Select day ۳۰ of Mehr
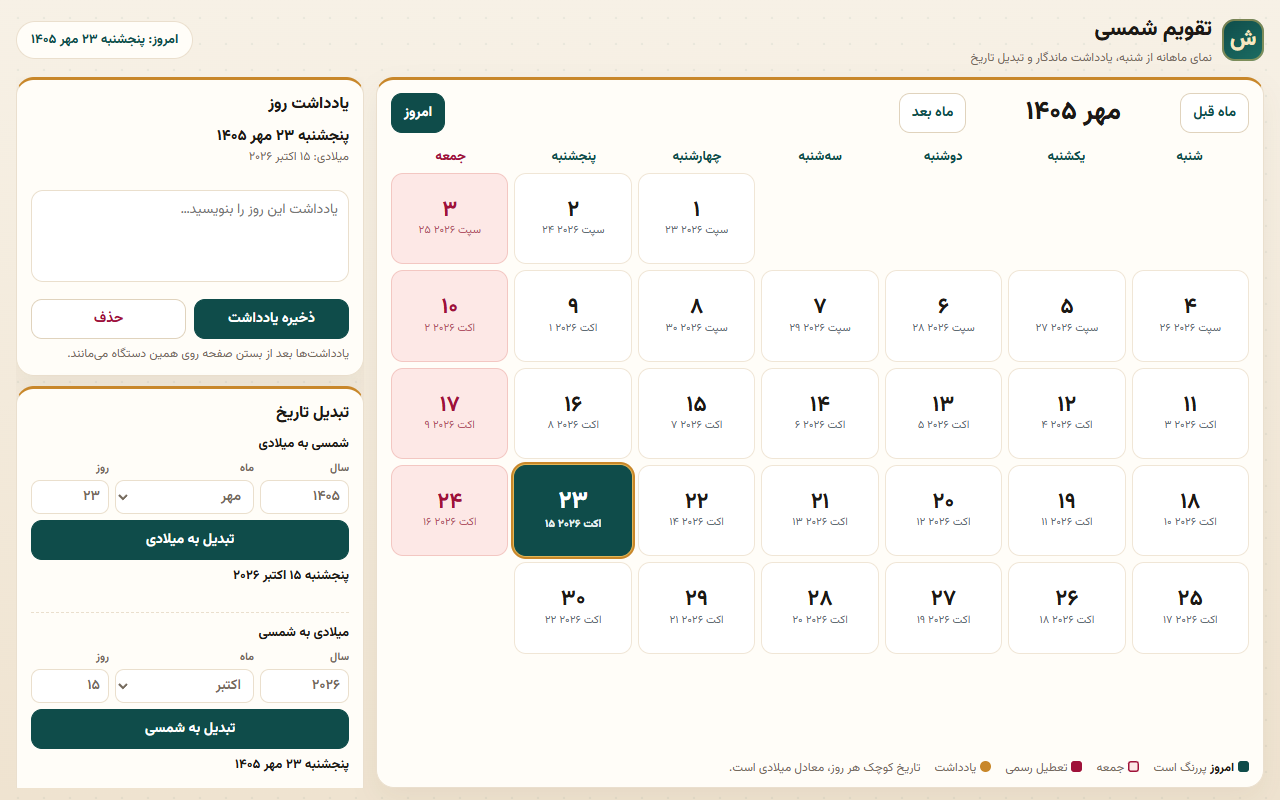Viewport: 1280px width, 800px height. (x=573, y=608)
